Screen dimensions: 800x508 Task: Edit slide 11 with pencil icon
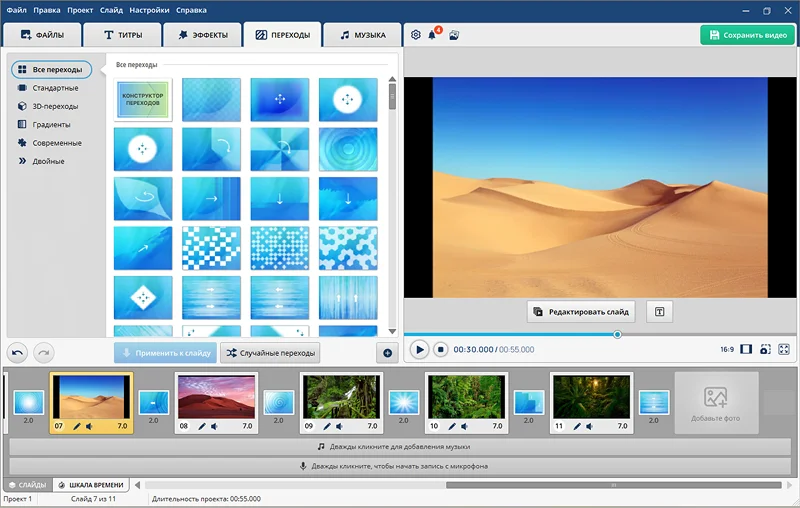click(577, 426)
